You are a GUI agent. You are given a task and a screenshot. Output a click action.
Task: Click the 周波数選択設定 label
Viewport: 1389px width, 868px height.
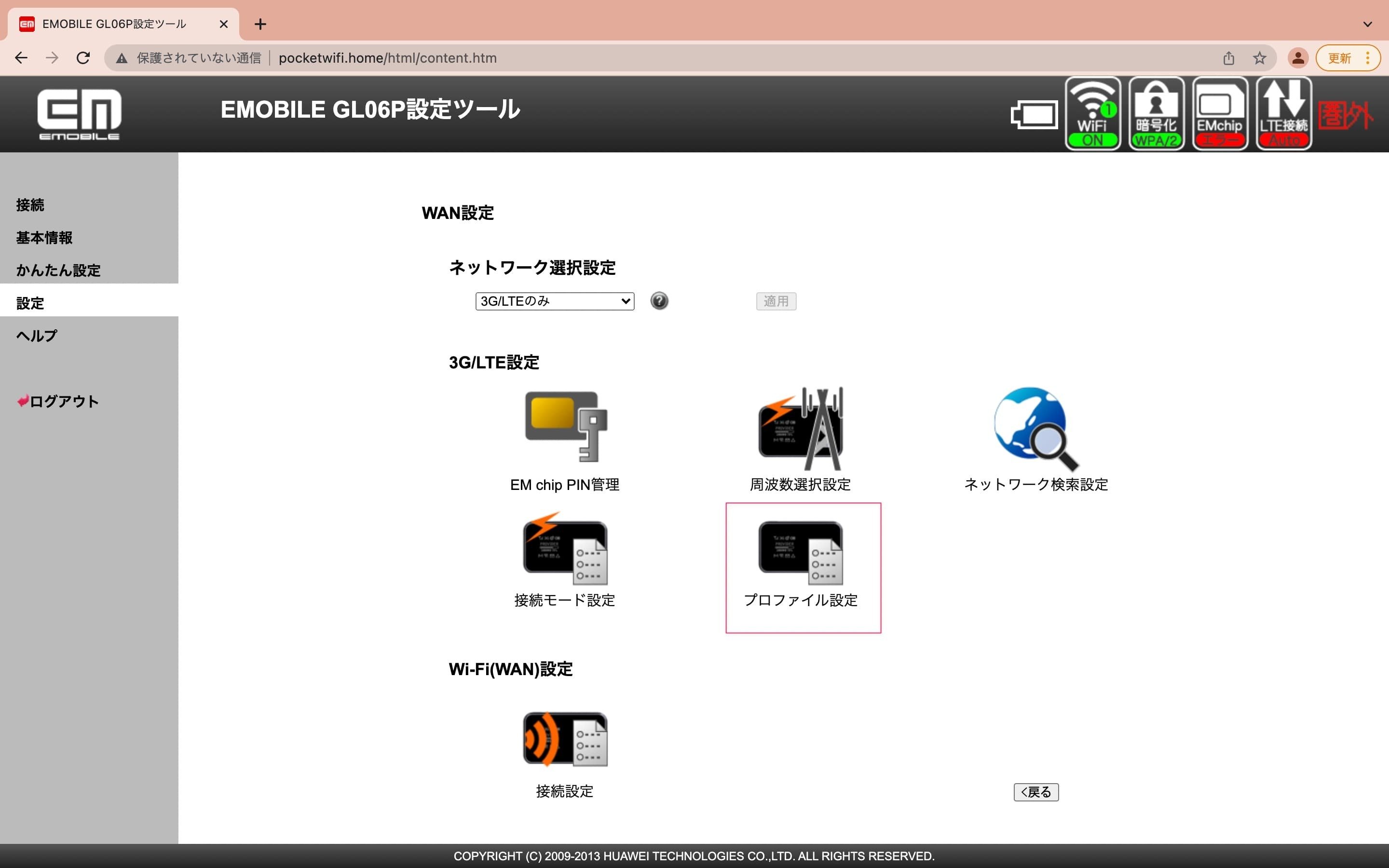800,485
